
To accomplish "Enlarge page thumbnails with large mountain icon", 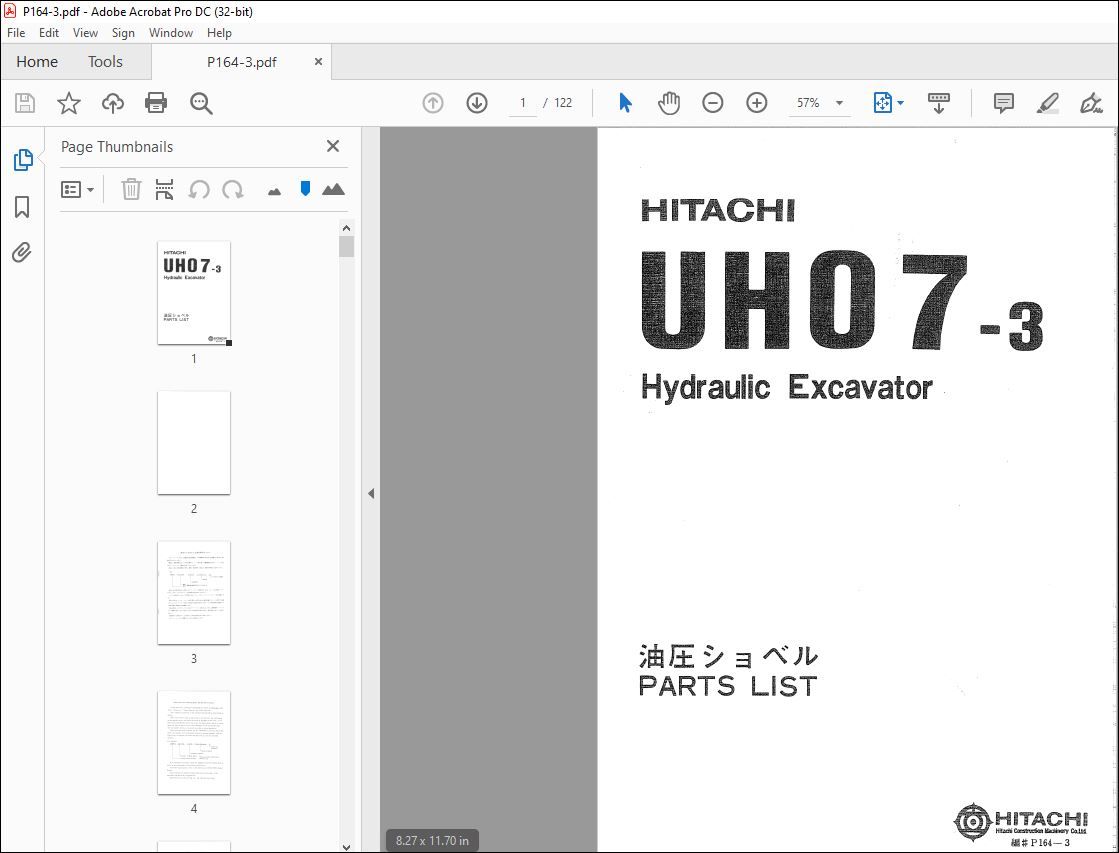I will point(333,189).
